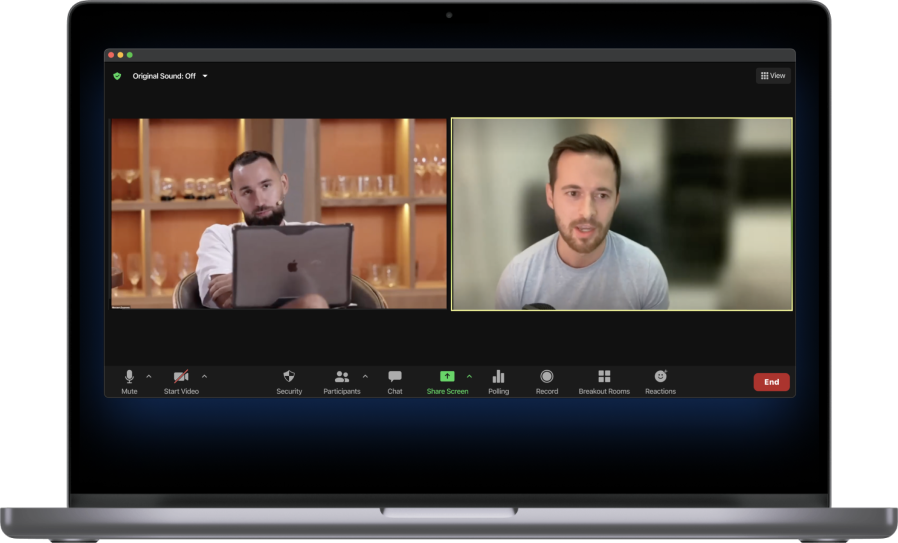
Task: Close the Zoom window with red button
Action: [x=111, y=55]
